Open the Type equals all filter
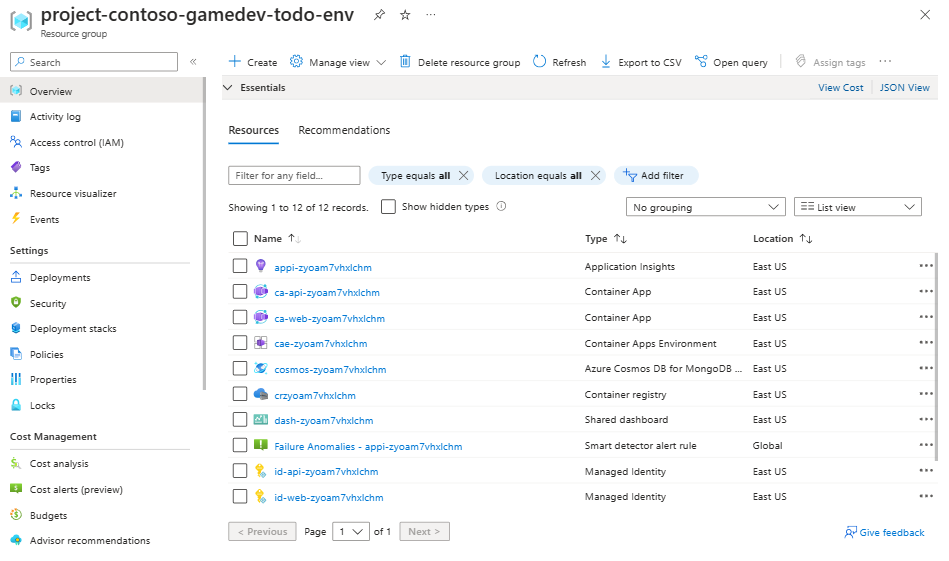 tap(415, 176)
